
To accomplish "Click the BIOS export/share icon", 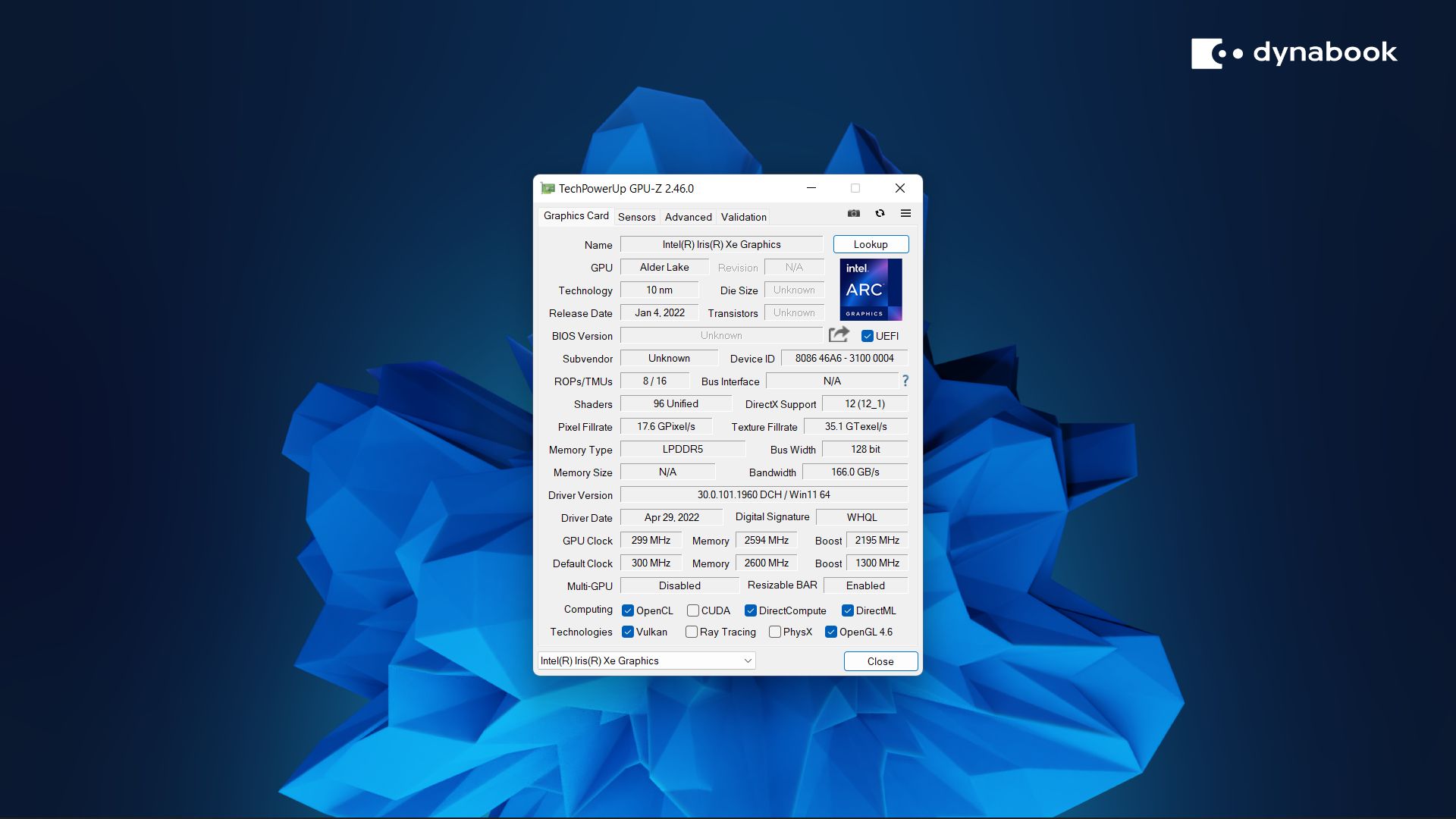I will point(839,334).
